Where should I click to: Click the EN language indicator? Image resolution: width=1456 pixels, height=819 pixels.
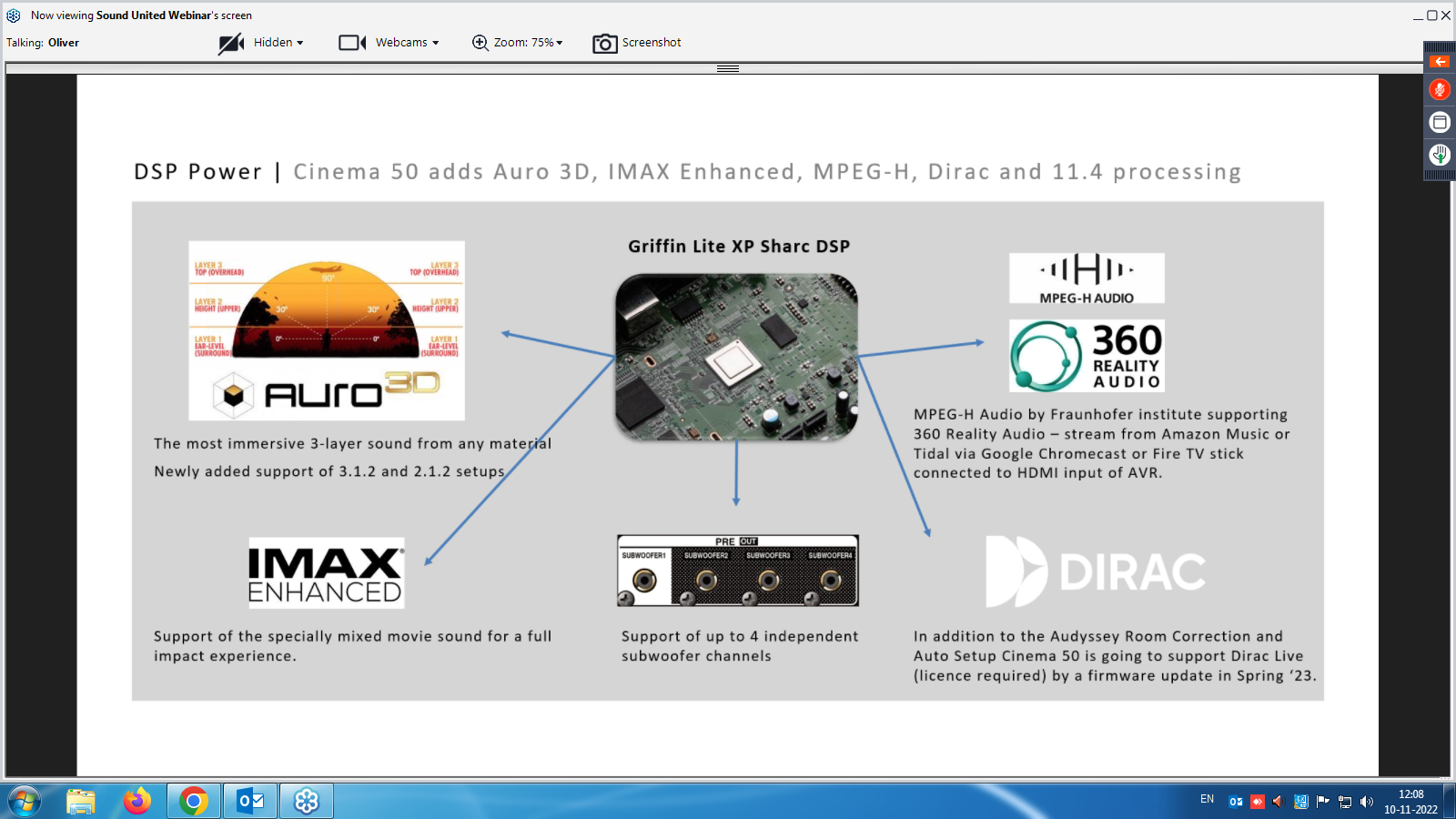coord(1207,799)
